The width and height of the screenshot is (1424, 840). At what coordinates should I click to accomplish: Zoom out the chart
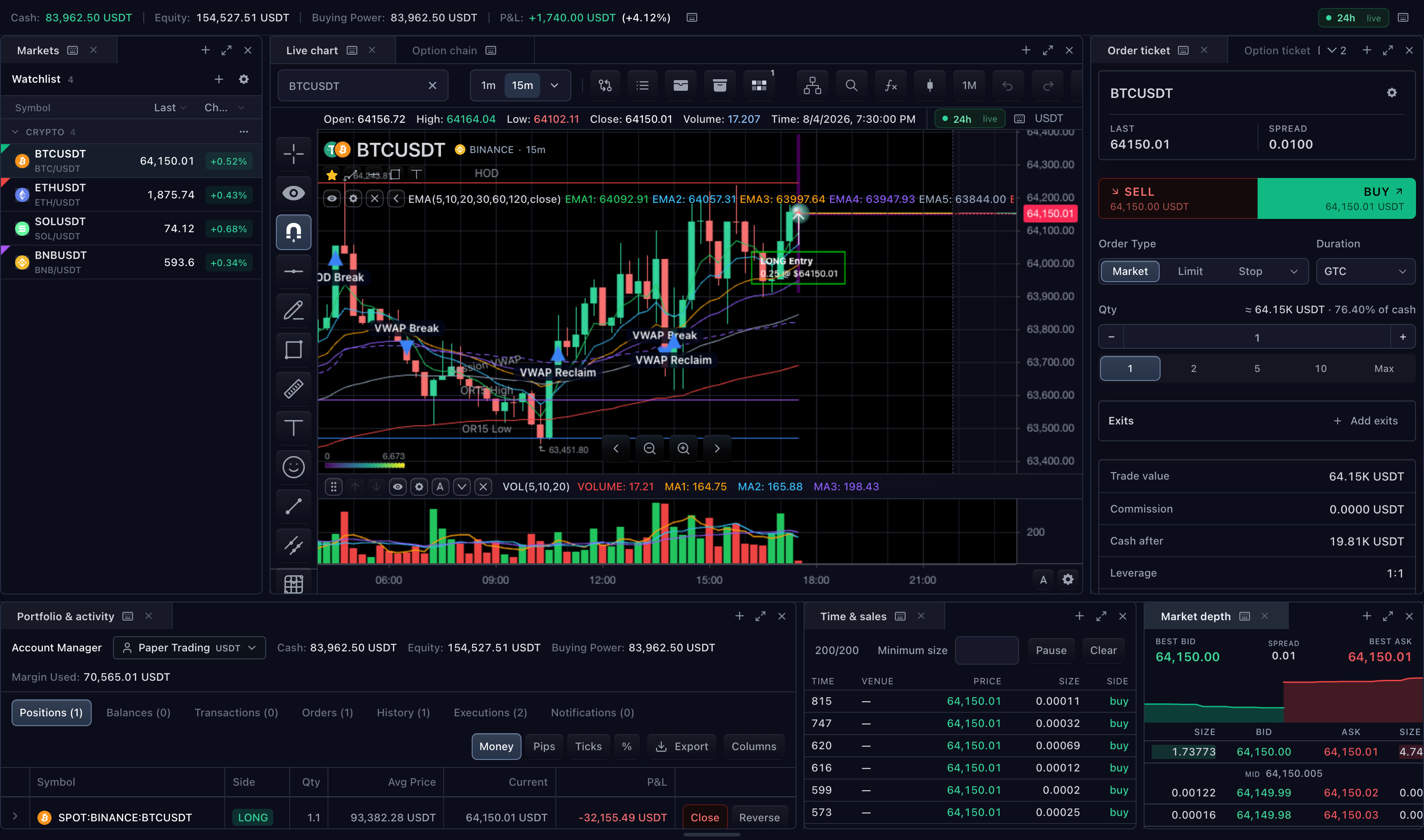650,448
